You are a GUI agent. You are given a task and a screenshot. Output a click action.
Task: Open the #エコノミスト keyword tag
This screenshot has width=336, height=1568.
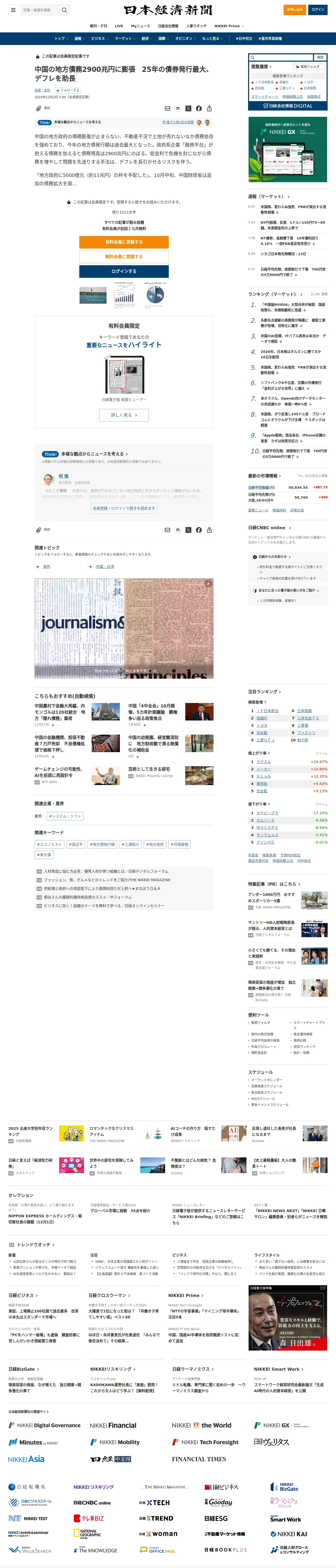click(49, 844)
